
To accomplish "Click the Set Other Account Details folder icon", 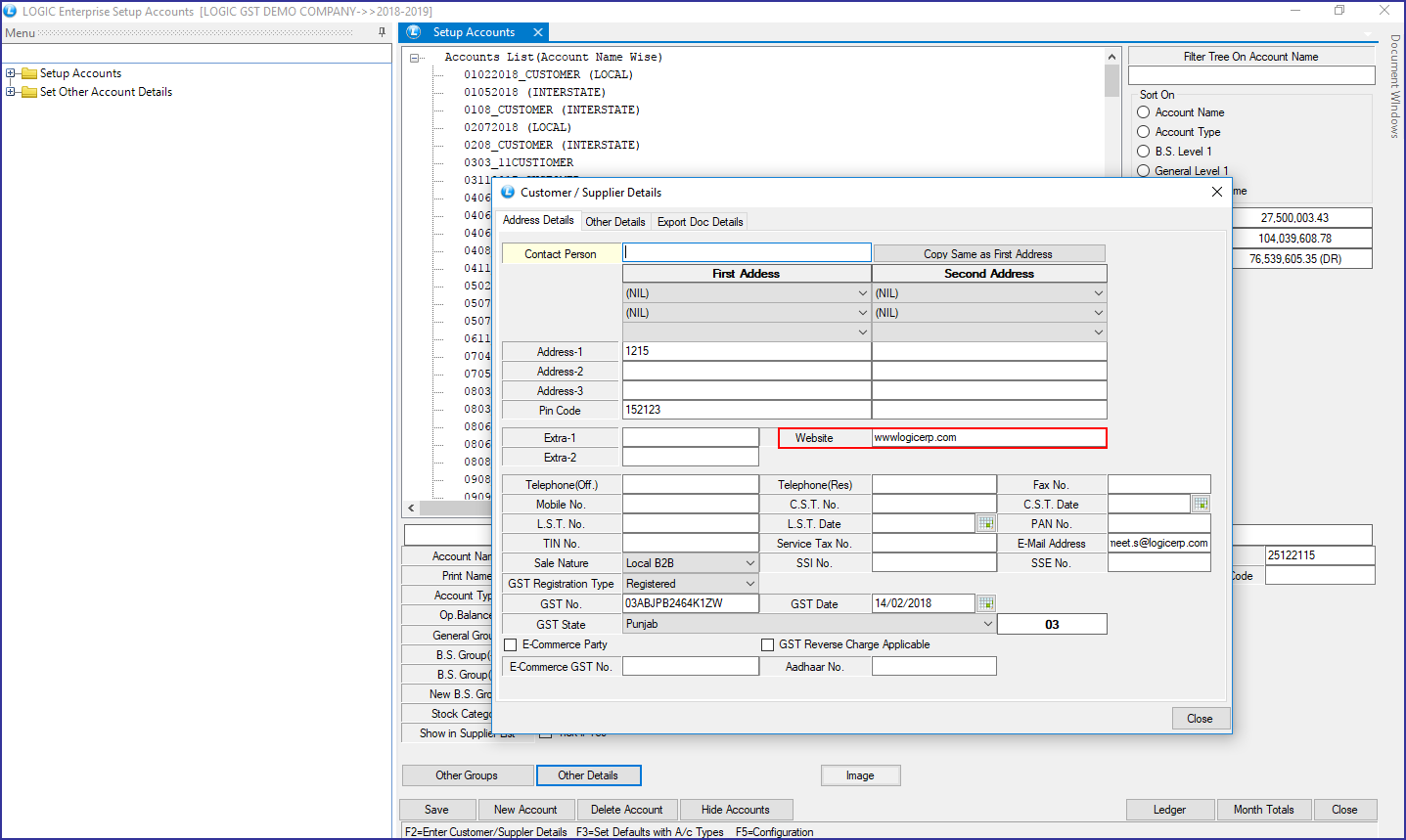I will click(x=29, y=92).
